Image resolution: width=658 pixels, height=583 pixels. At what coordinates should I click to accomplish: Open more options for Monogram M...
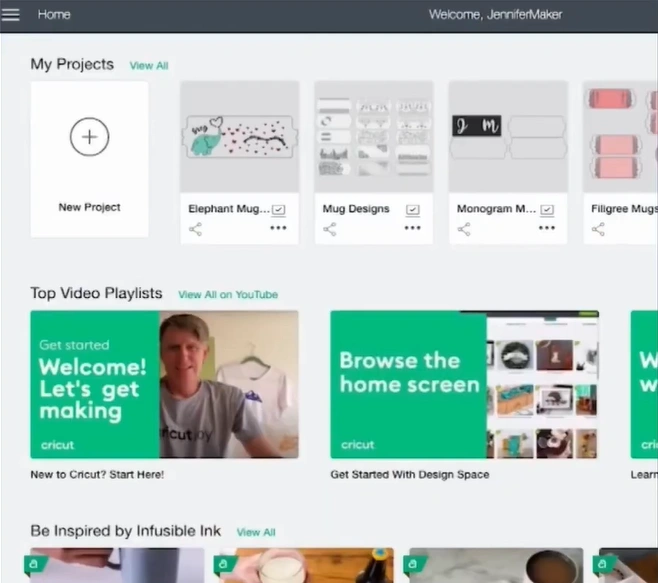tap(547, 228)
